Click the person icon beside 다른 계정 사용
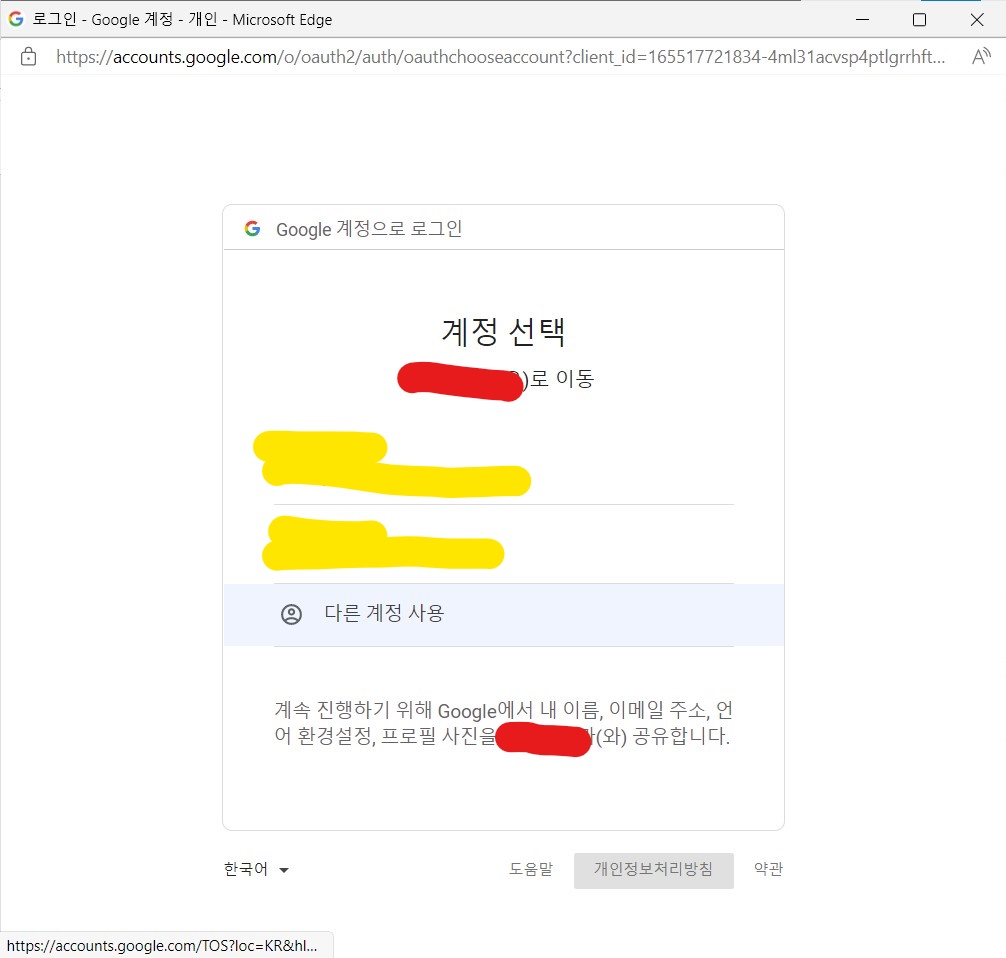The height and width of the screenshot is (958, 1006). point(291,614)
